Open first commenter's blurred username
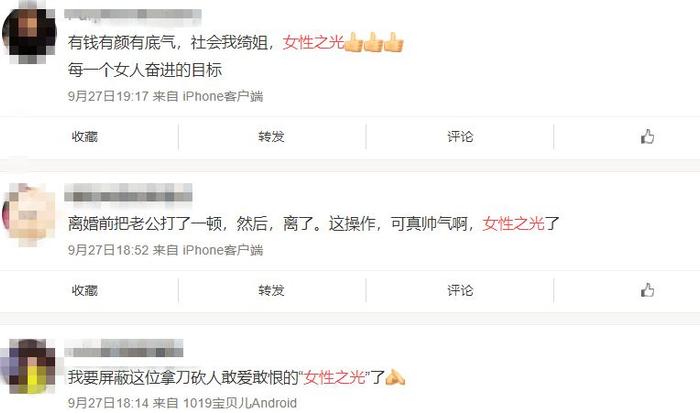Viewport: 700px width, 413px height. [133, 15]
